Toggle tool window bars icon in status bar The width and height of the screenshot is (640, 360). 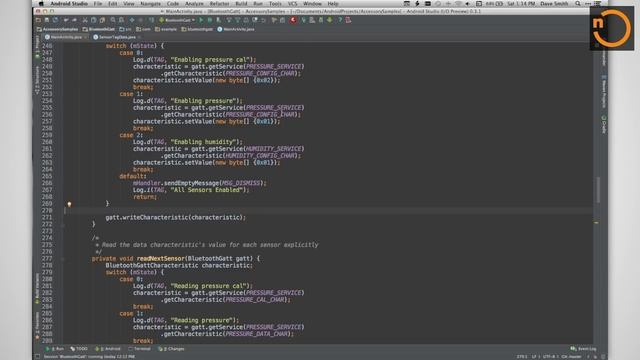point(38,357)
